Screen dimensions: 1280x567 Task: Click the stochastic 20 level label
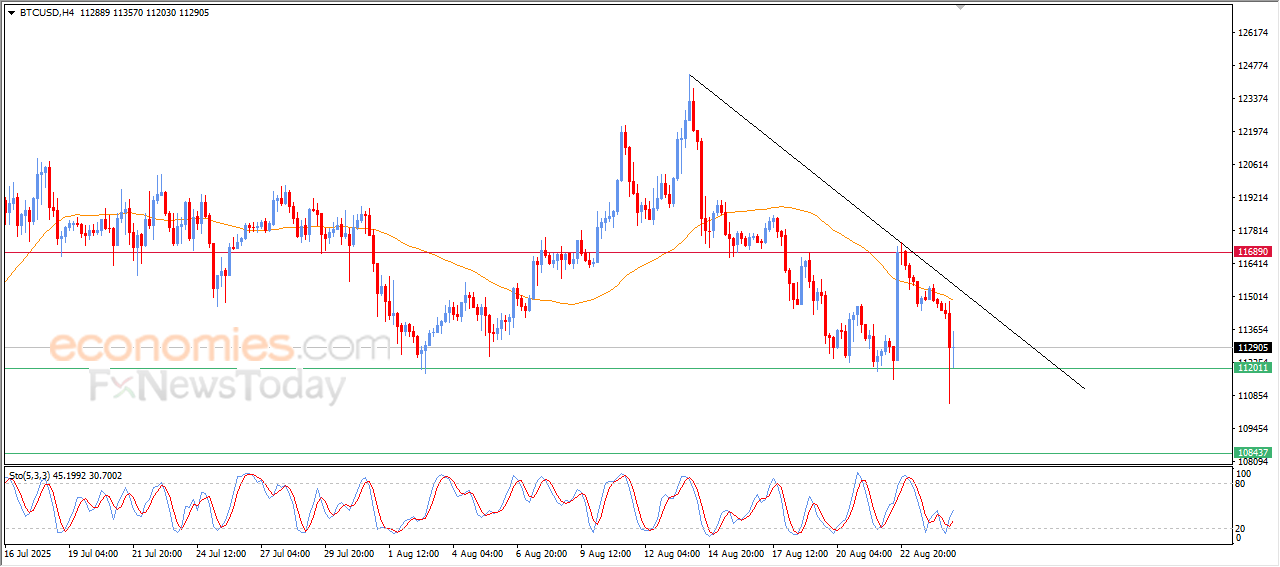point(1242,527)
